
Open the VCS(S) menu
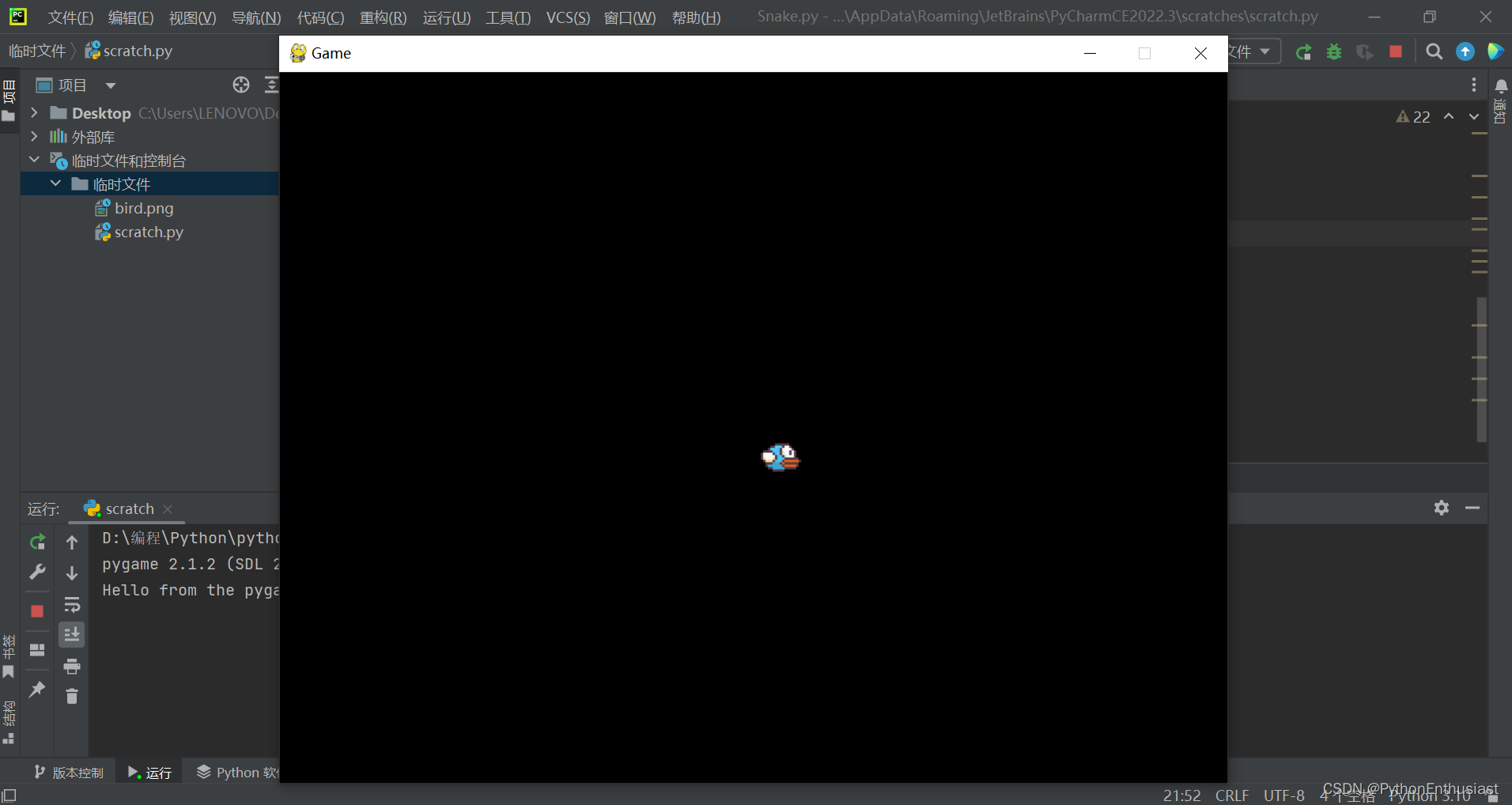(x=568, y=17)
